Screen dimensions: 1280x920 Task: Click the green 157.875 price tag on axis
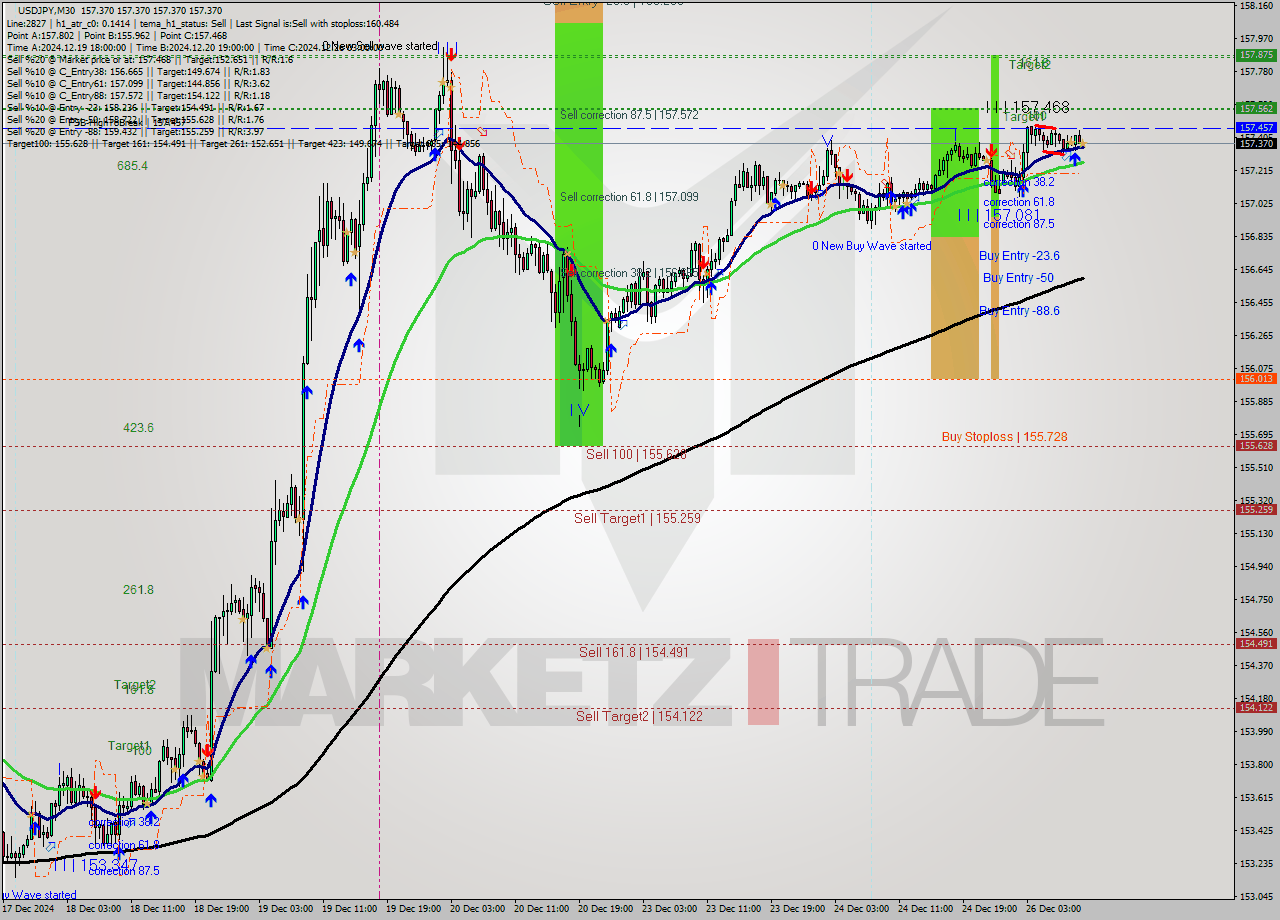pos(1256,55)
